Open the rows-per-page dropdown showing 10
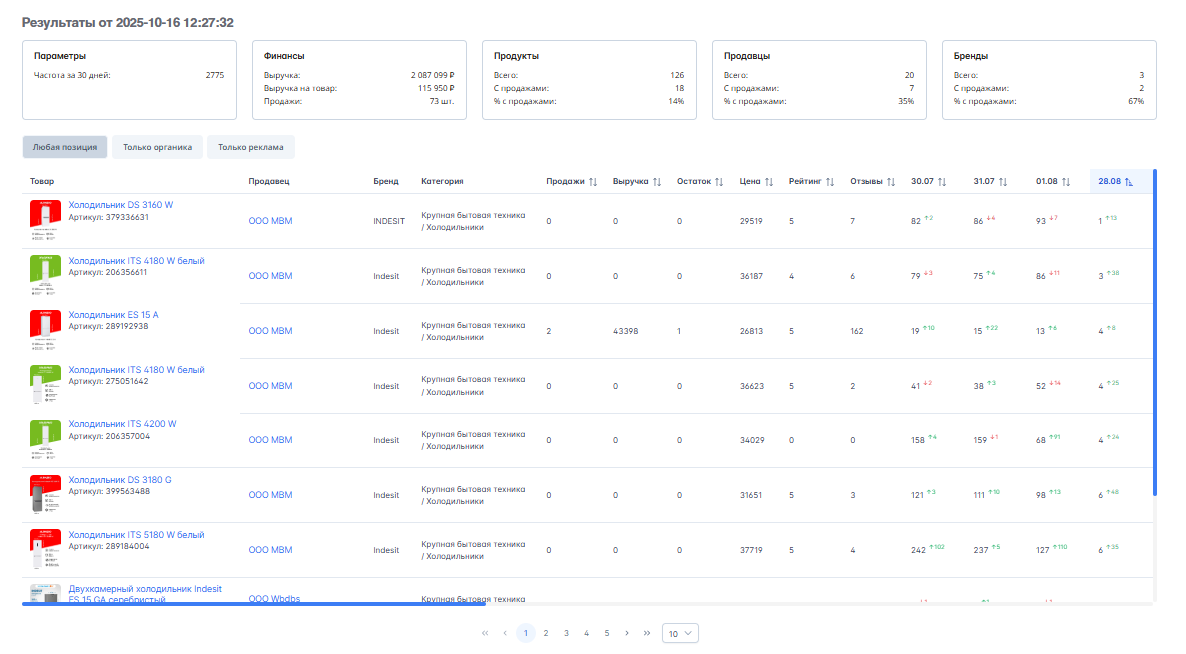This screenshot has width=1186, height=654. (680, 633)
